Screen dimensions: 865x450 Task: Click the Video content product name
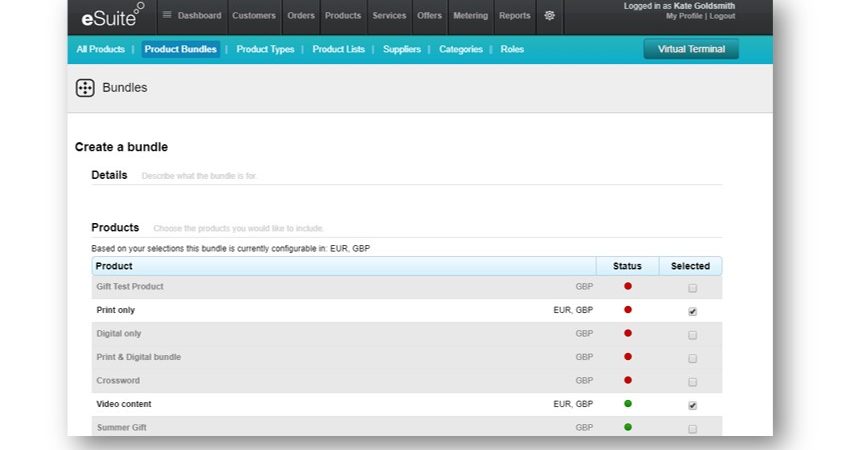coord(124,404)
